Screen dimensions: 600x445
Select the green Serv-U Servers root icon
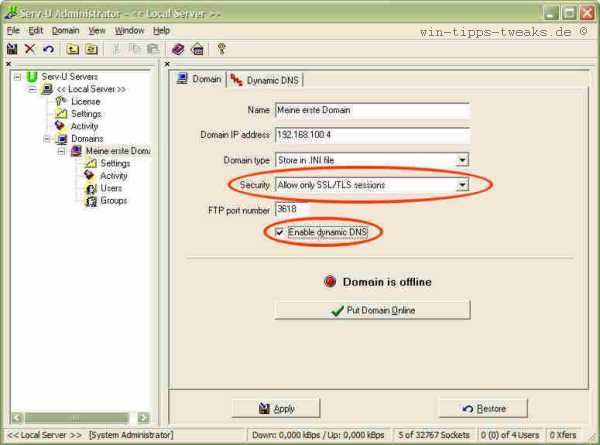point(32,77)
